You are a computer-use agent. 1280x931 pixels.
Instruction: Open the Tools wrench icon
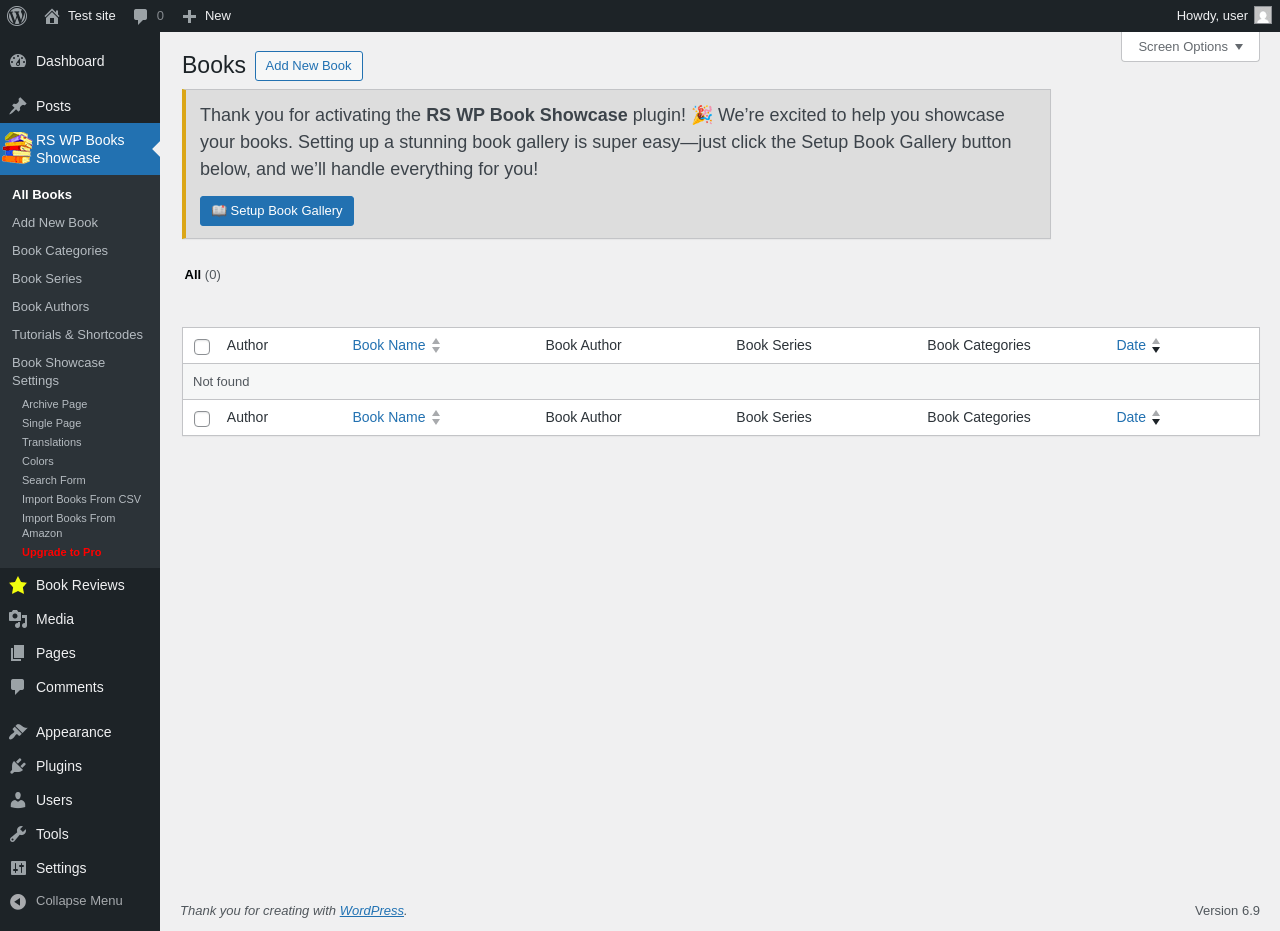click(x=18, y=834)
